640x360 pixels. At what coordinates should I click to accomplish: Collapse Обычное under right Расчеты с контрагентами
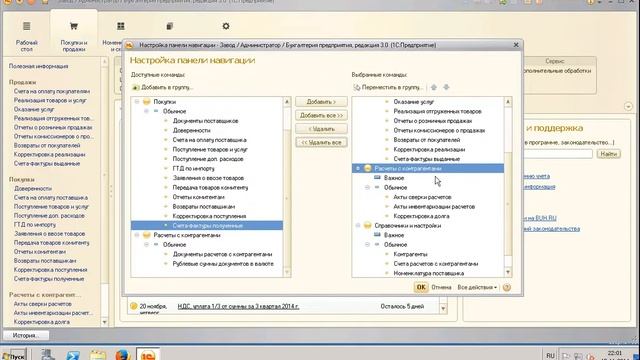tap(368, 187)
